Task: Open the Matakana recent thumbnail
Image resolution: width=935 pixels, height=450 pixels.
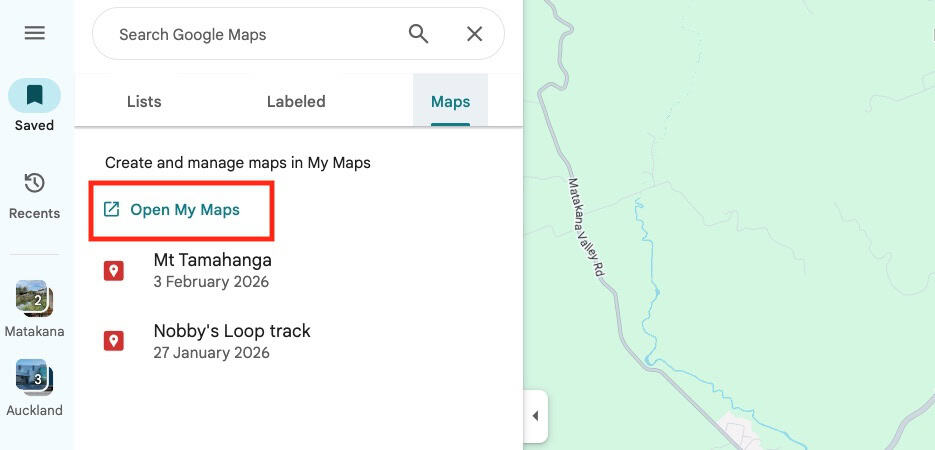Action: pos(34,299)
